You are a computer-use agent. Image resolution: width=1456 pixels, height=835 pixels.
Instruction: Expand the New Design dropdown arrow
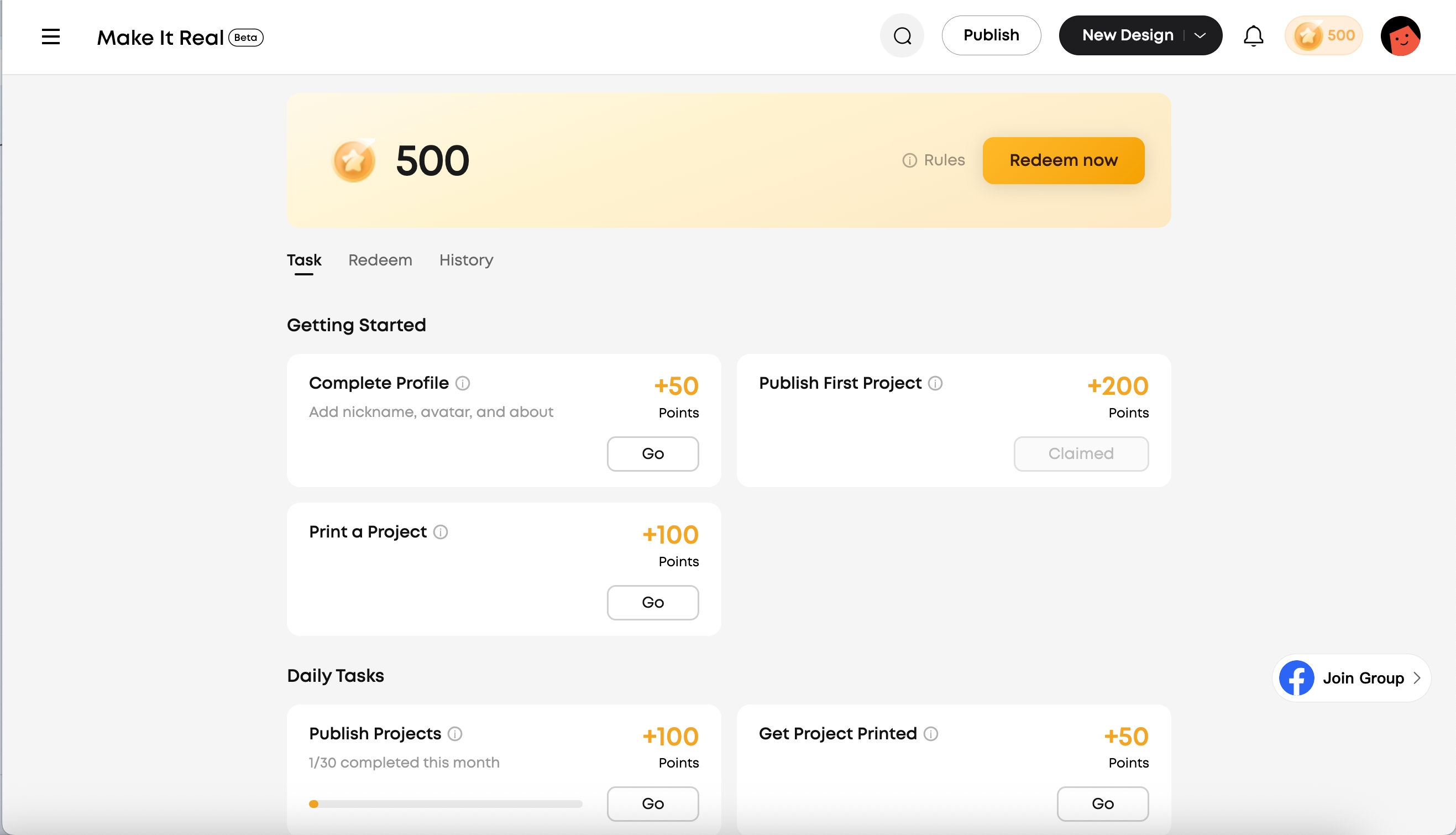pos(1200,35)
